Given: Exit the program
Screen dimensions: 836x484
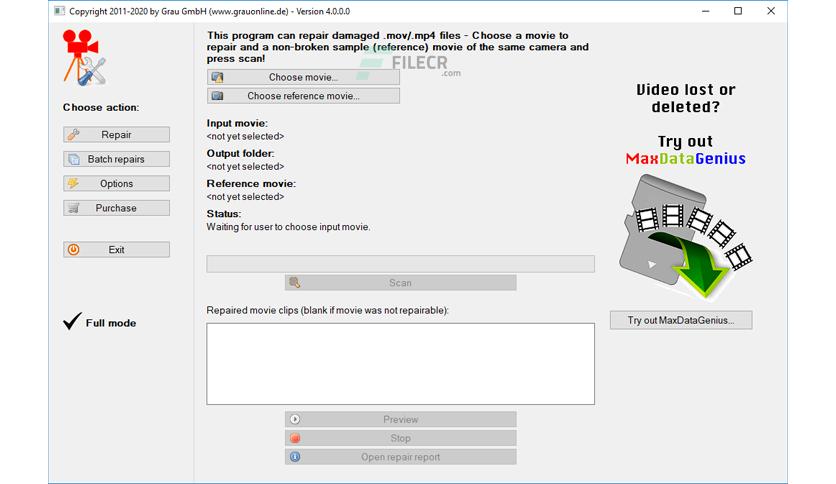Looking at the screenshot, I should pos(116,249).
